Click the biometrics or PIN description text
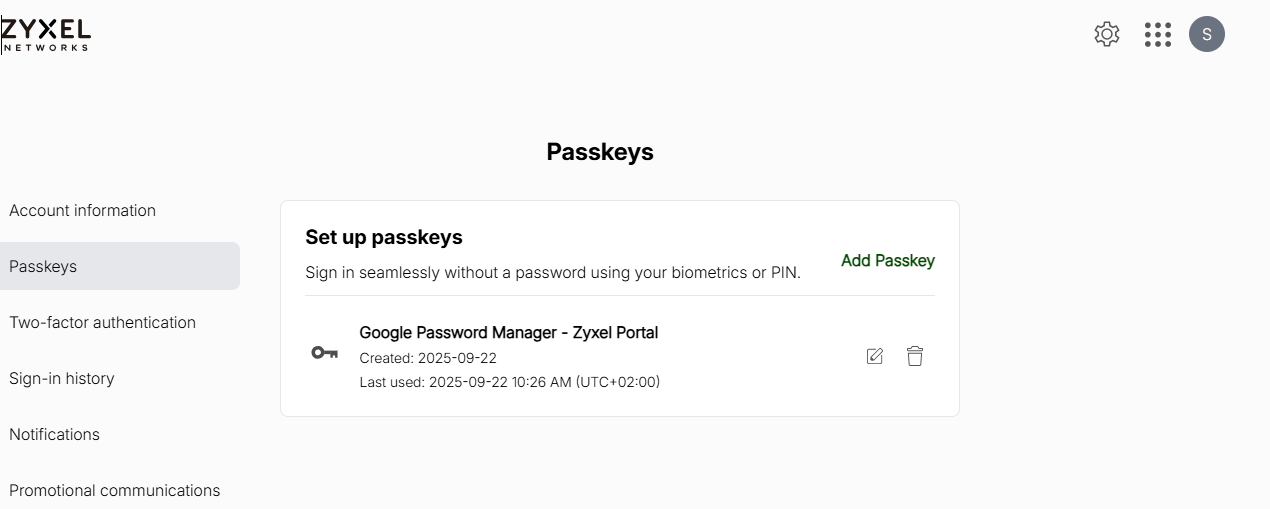This screenshot has height=509, width=1270. 552,272
